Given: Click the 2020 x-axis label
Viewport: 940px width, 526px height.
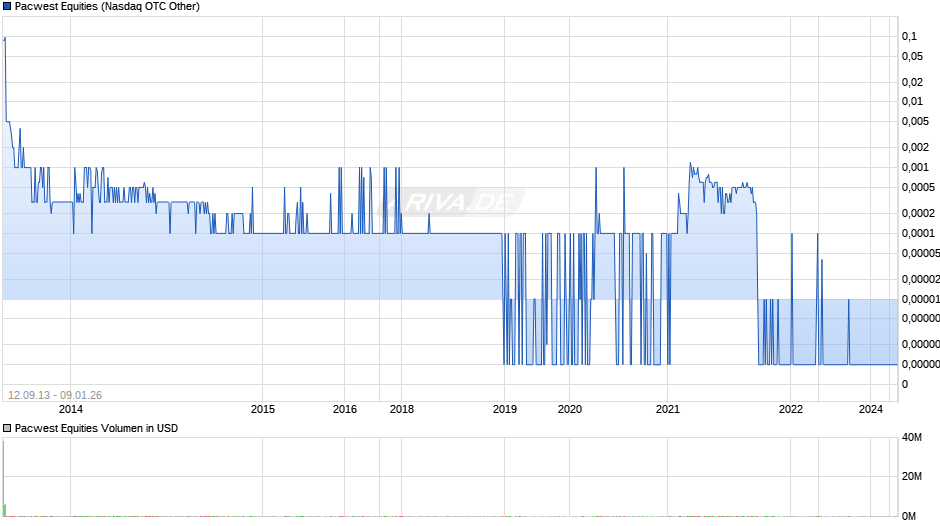Looking at the screenshot, I should (570, 409).
